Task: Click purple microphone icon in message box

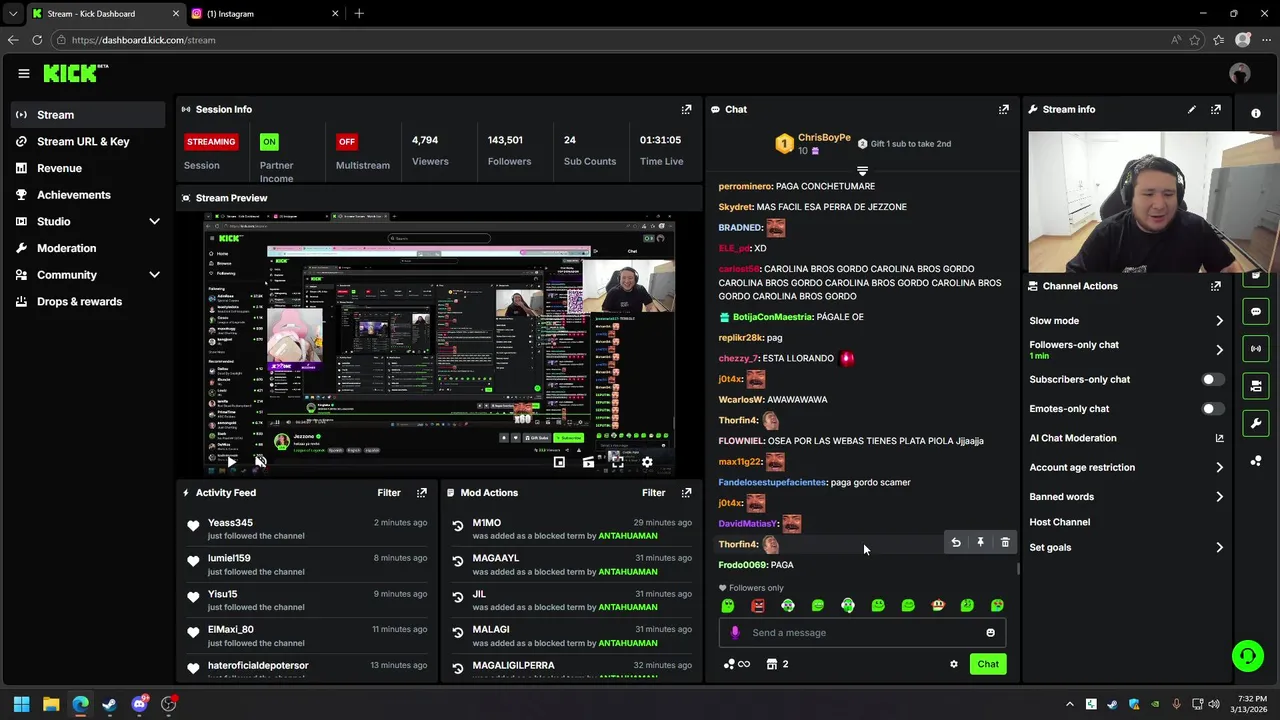Action: click(x=735, y=633)
